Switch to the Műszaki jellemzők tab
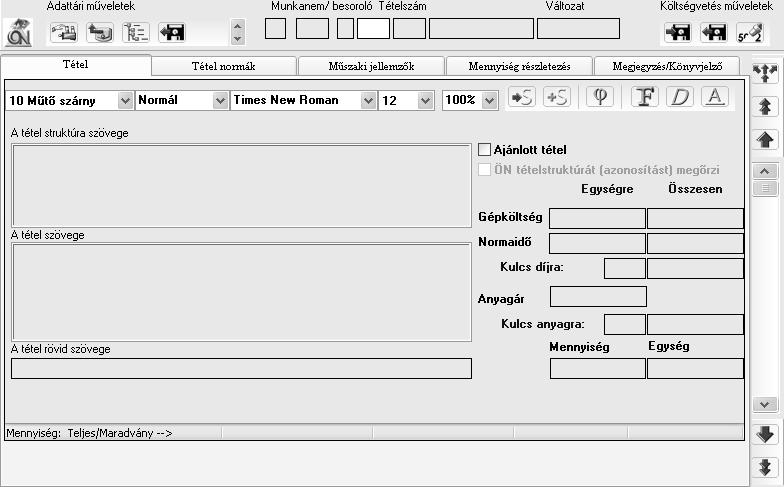The height and width of the screenshot is (487, 784). (371, 66)
